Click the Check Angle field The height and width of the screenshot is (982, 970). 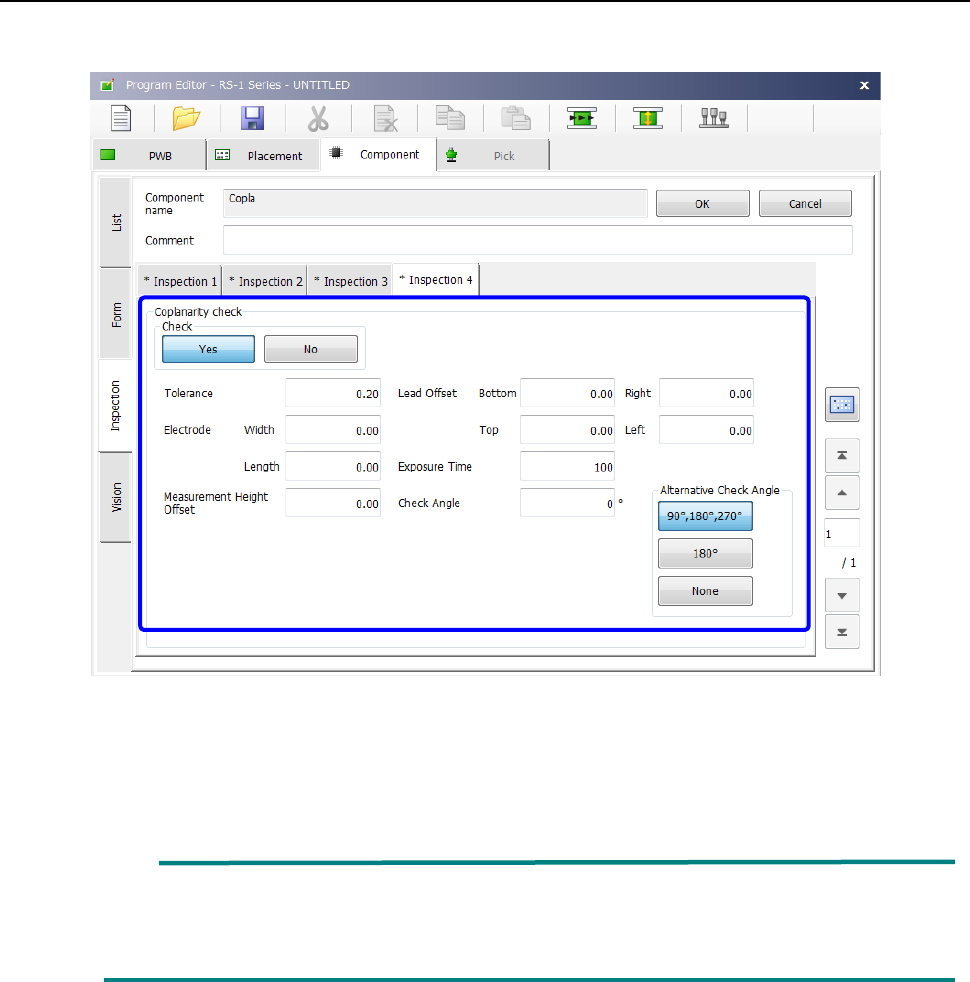pos(567,503)
